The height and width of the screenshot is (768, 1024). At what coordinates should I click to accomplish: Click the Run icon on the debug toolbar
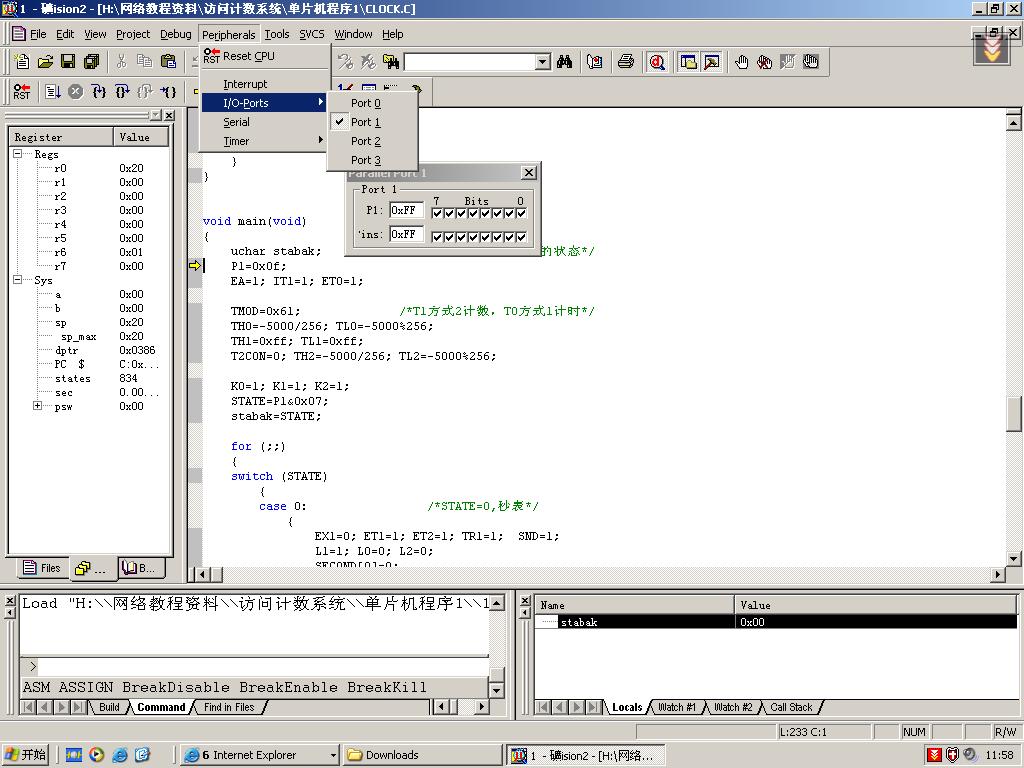[53, 91]
